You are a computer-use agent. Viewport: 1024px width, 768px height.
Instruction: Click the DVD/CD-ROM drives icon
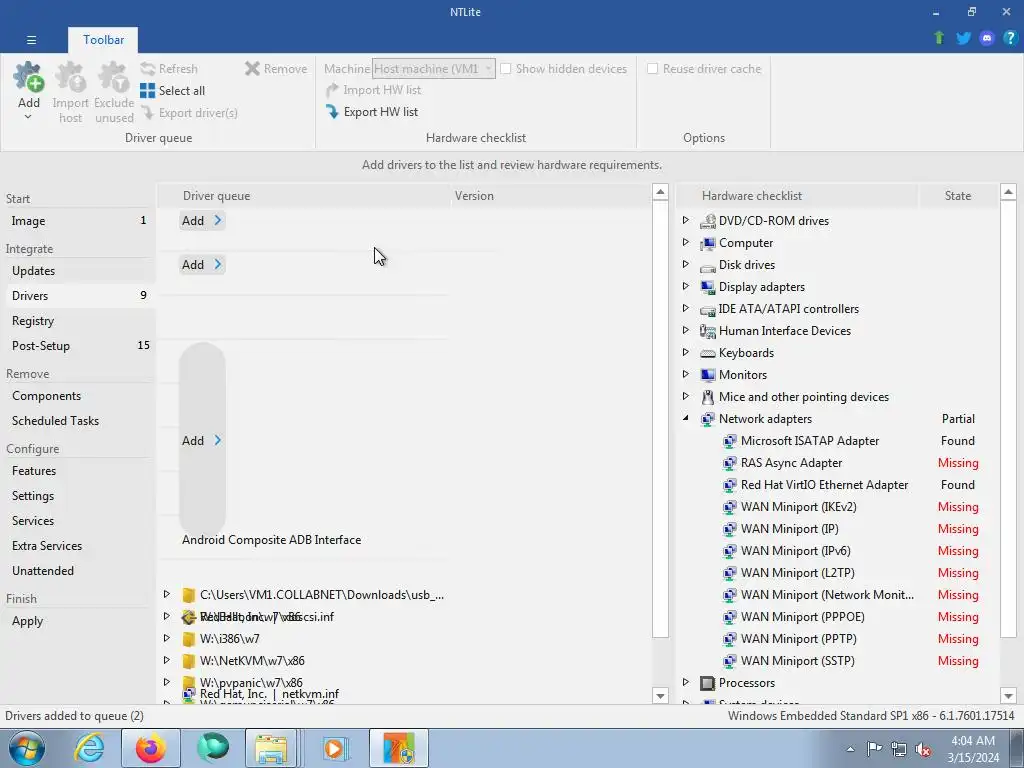[x=707, y=221]
